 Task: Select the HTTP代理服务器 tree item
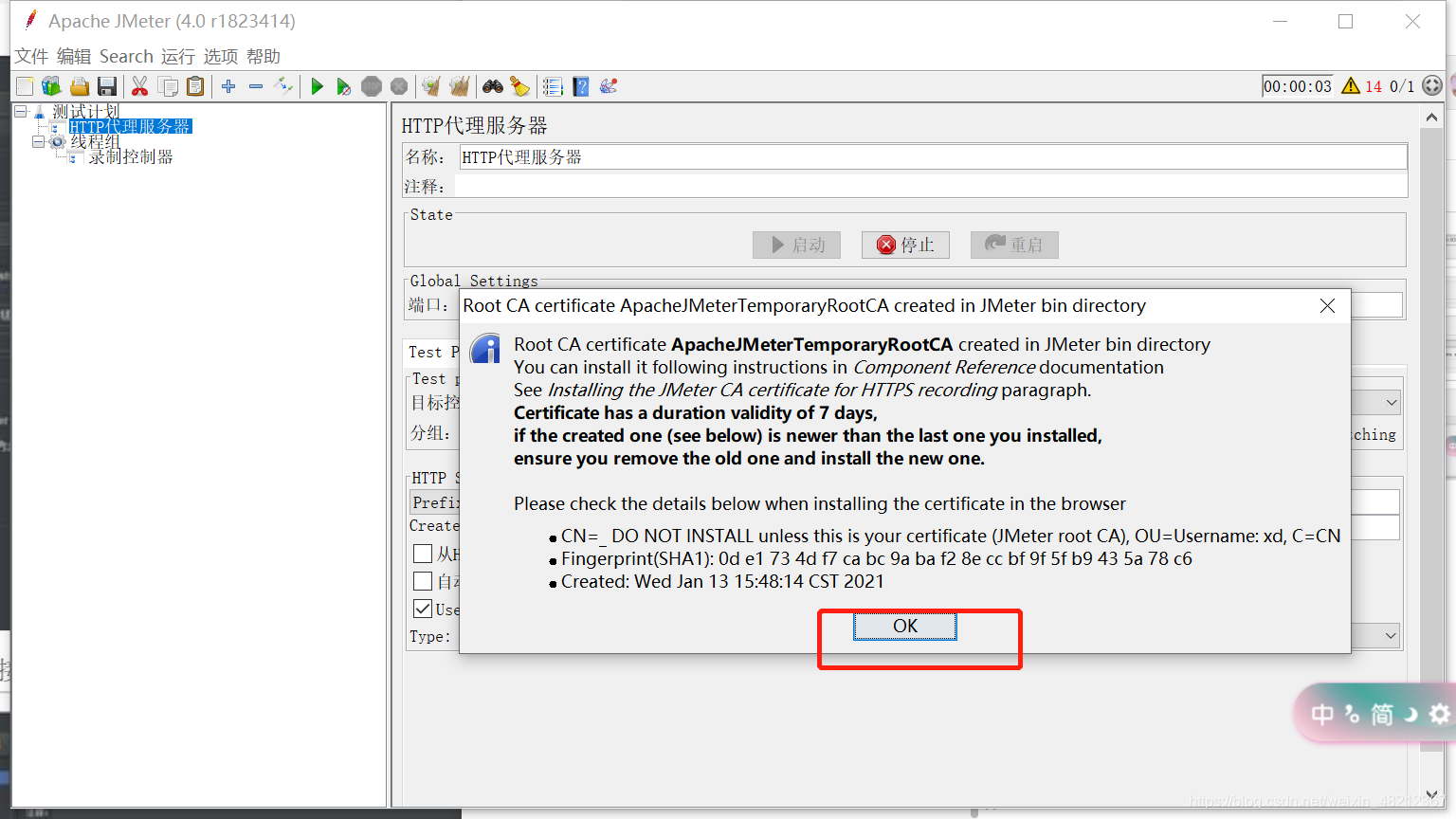[x=131, y=127]
